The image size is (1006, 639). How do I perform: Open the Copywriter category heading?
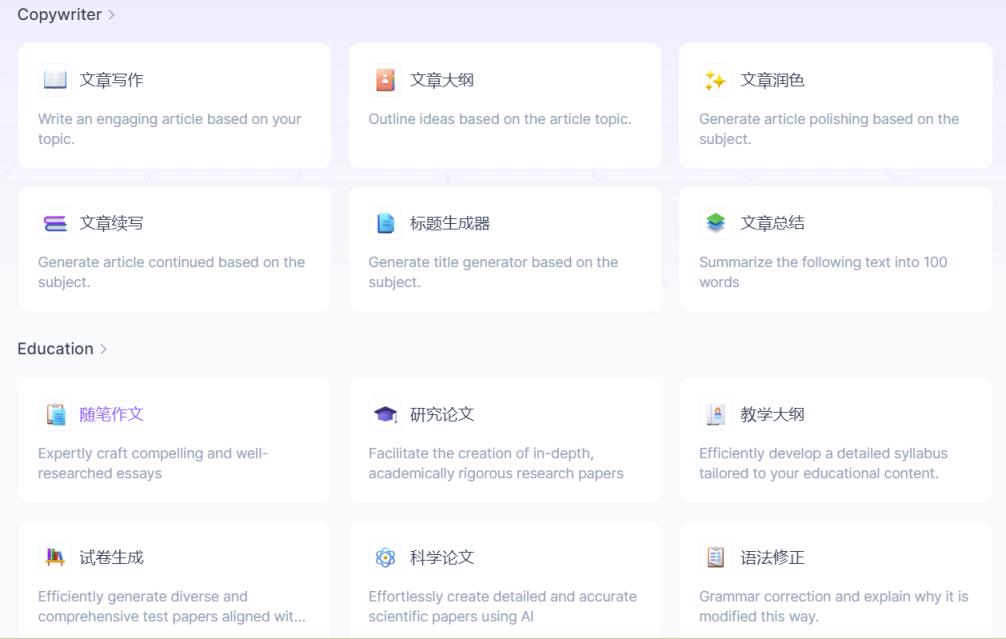point(59,15)
